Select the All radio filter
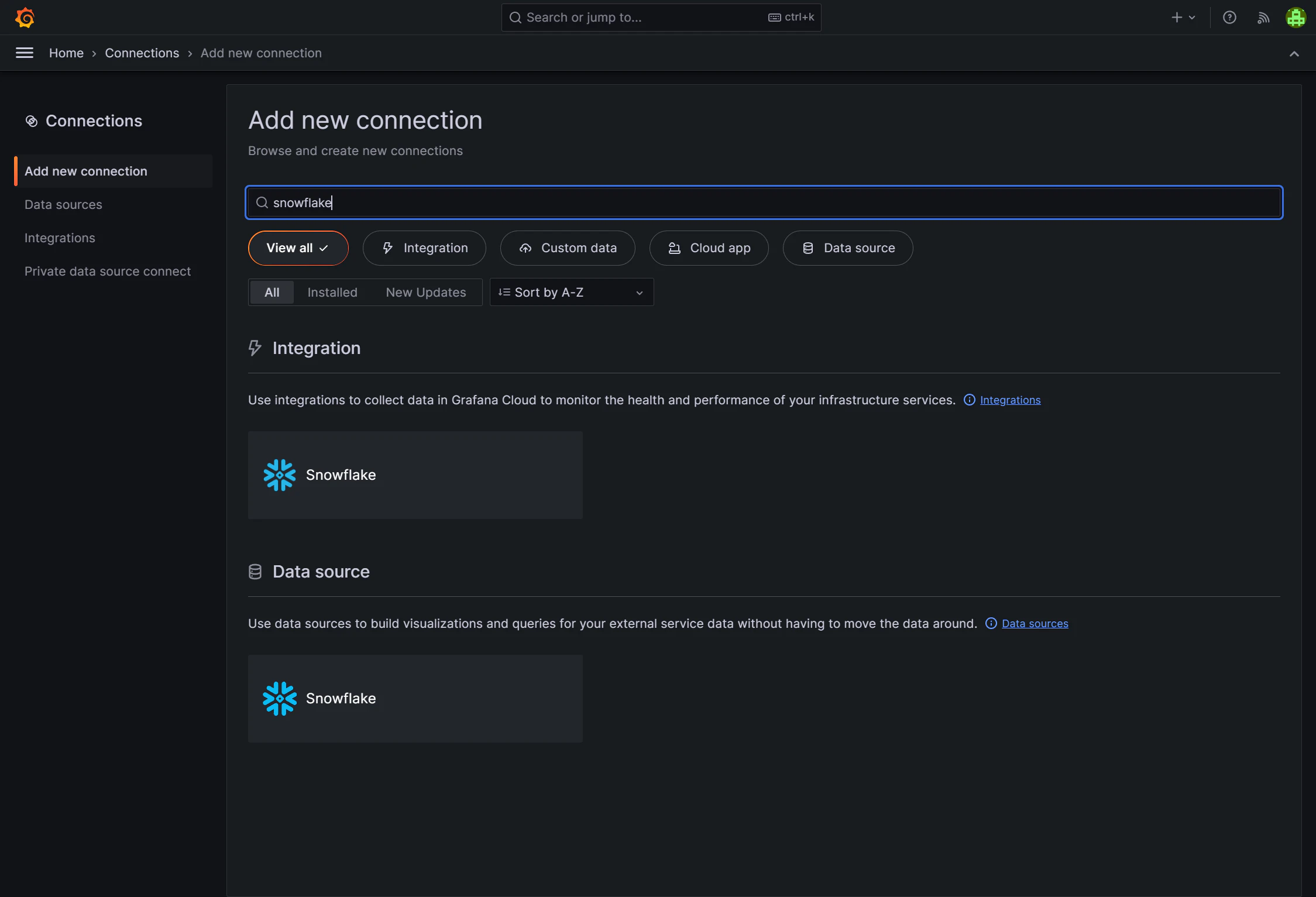Screen dimensions: 1316x897 (x=272, y=292)
